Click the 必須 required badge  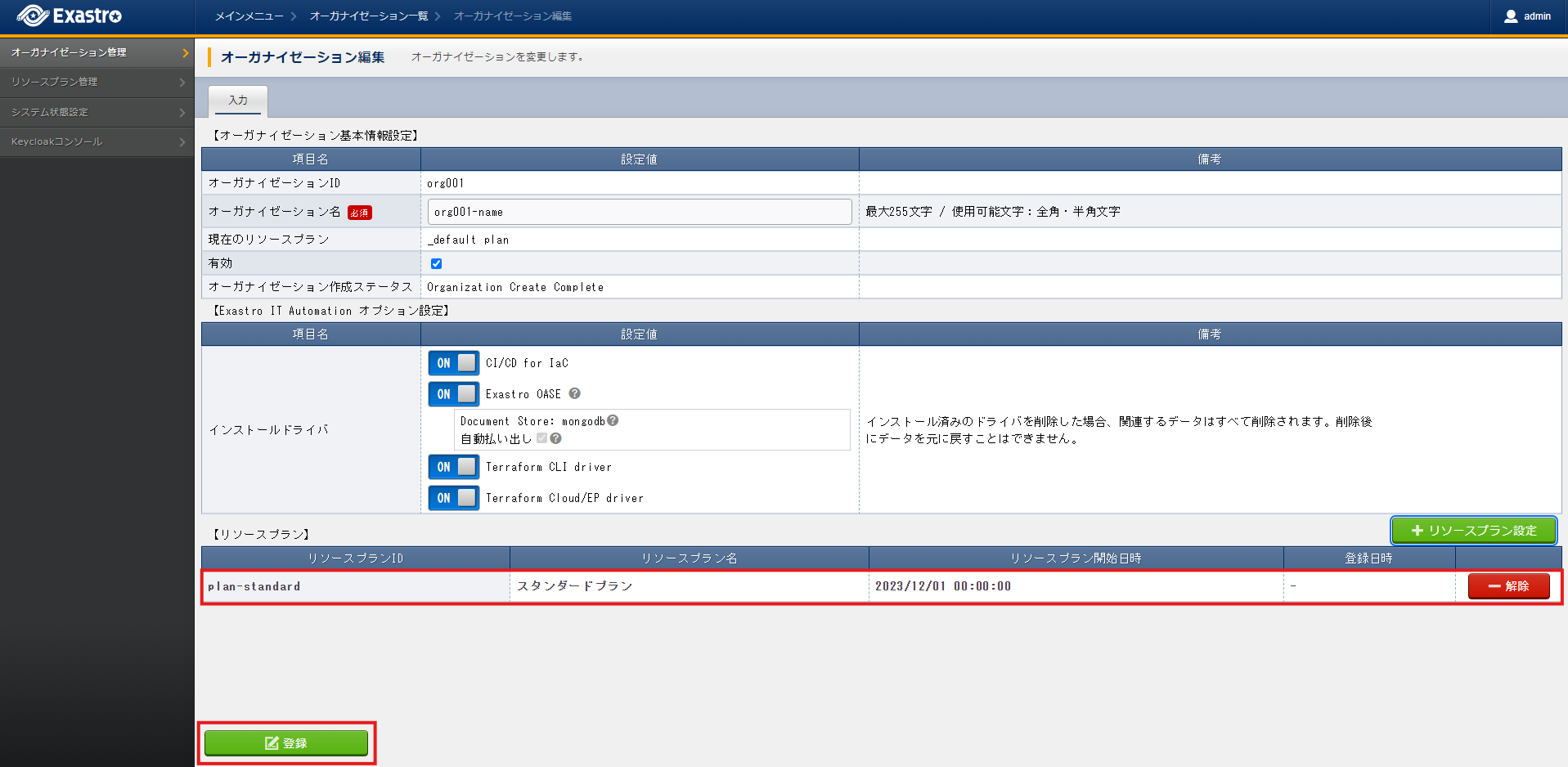pos(360,213)
